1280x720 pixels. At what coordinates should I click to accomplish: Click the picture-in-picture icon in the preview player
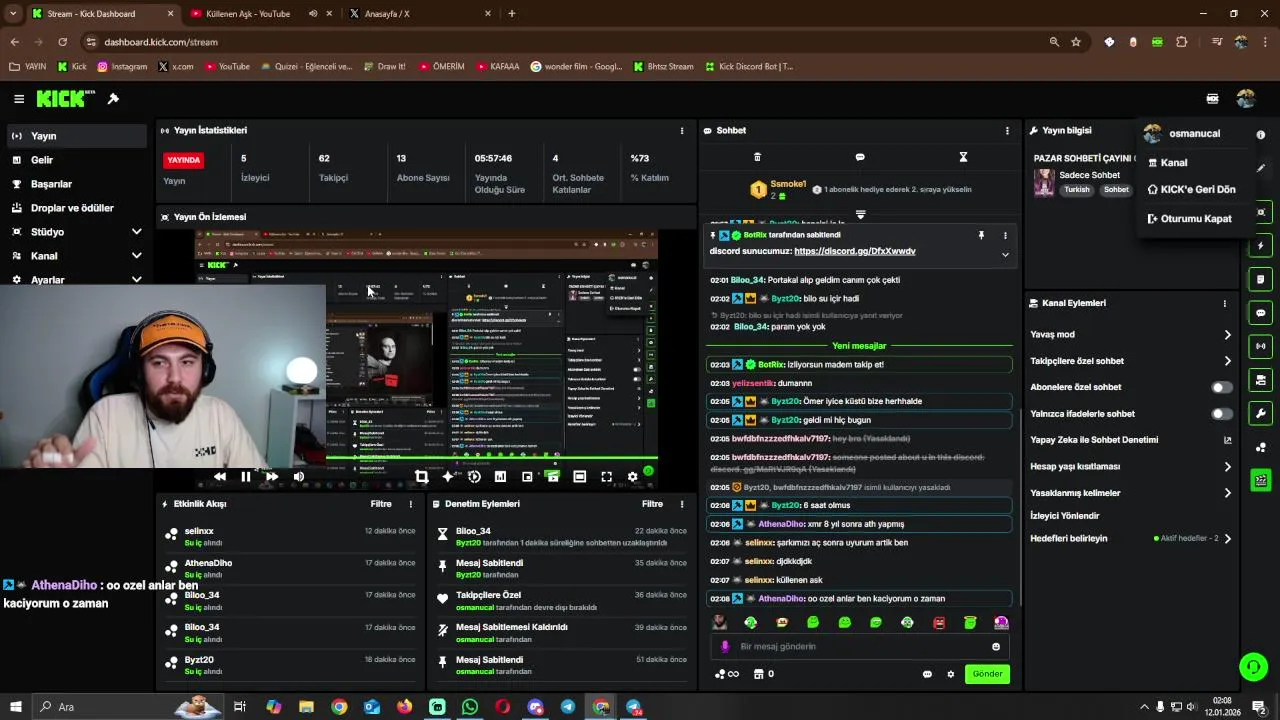point(527,477)
